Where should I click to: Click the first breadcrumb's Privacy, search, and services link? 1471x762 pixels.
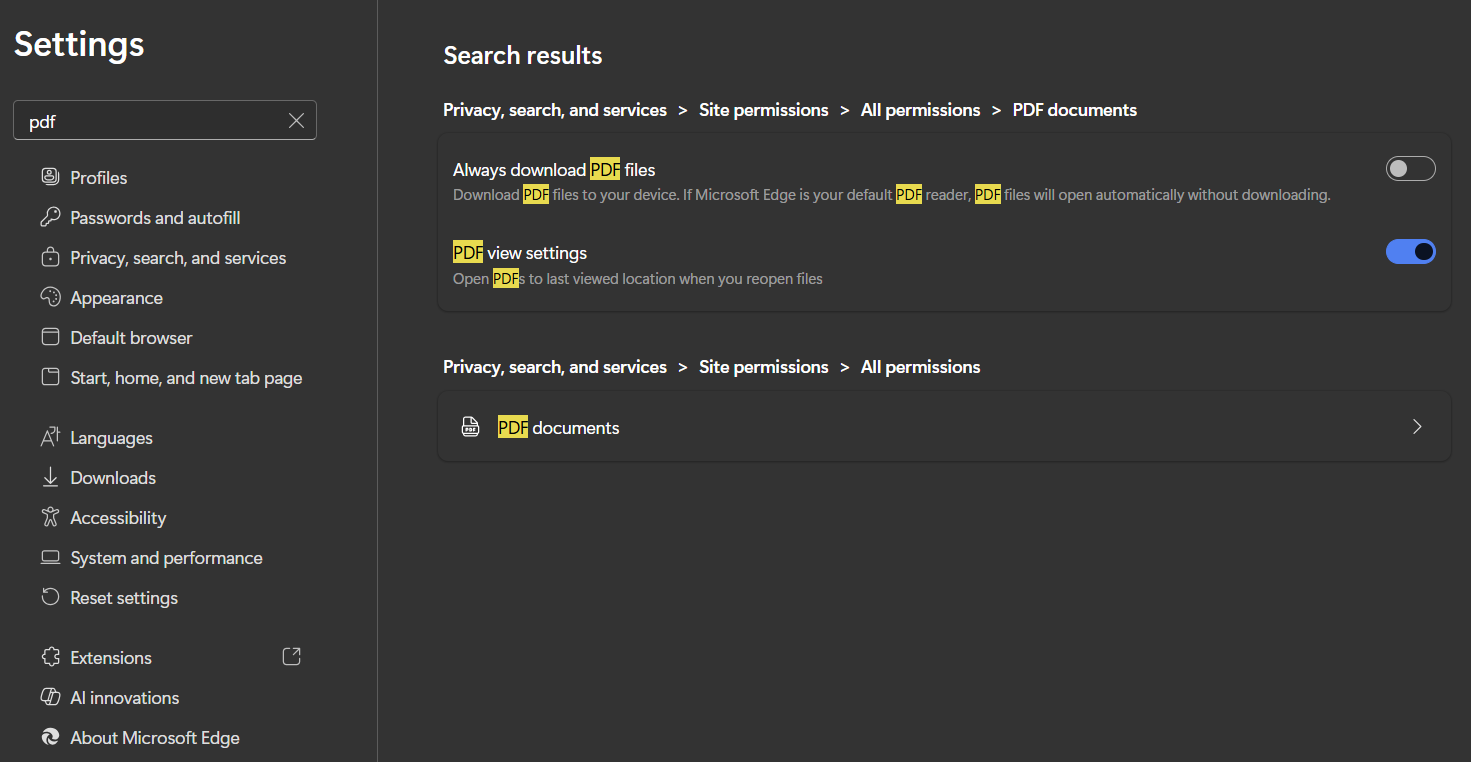[555, 110]
